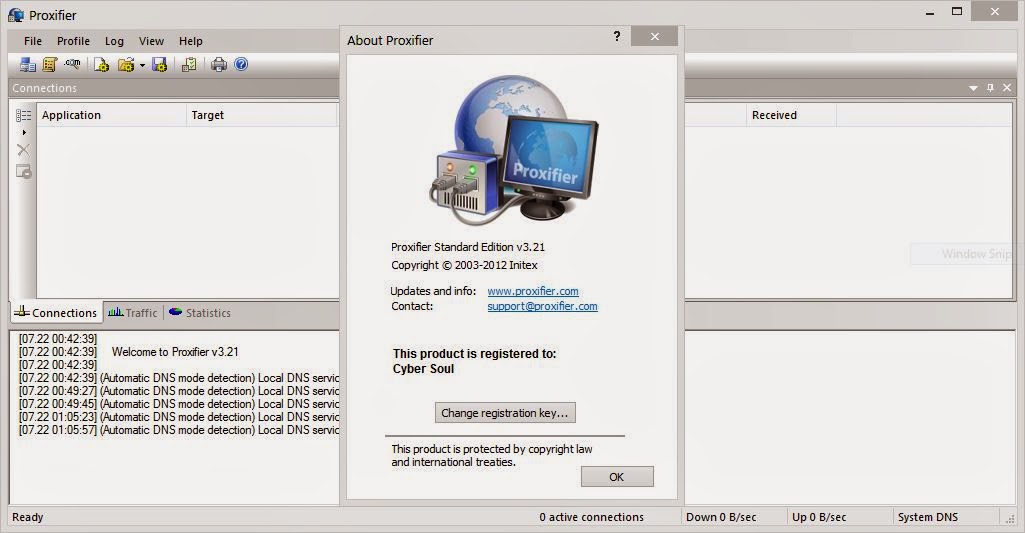Click open profile folder icon
This screenshot has width=1025, height=533.
[126, 64]
